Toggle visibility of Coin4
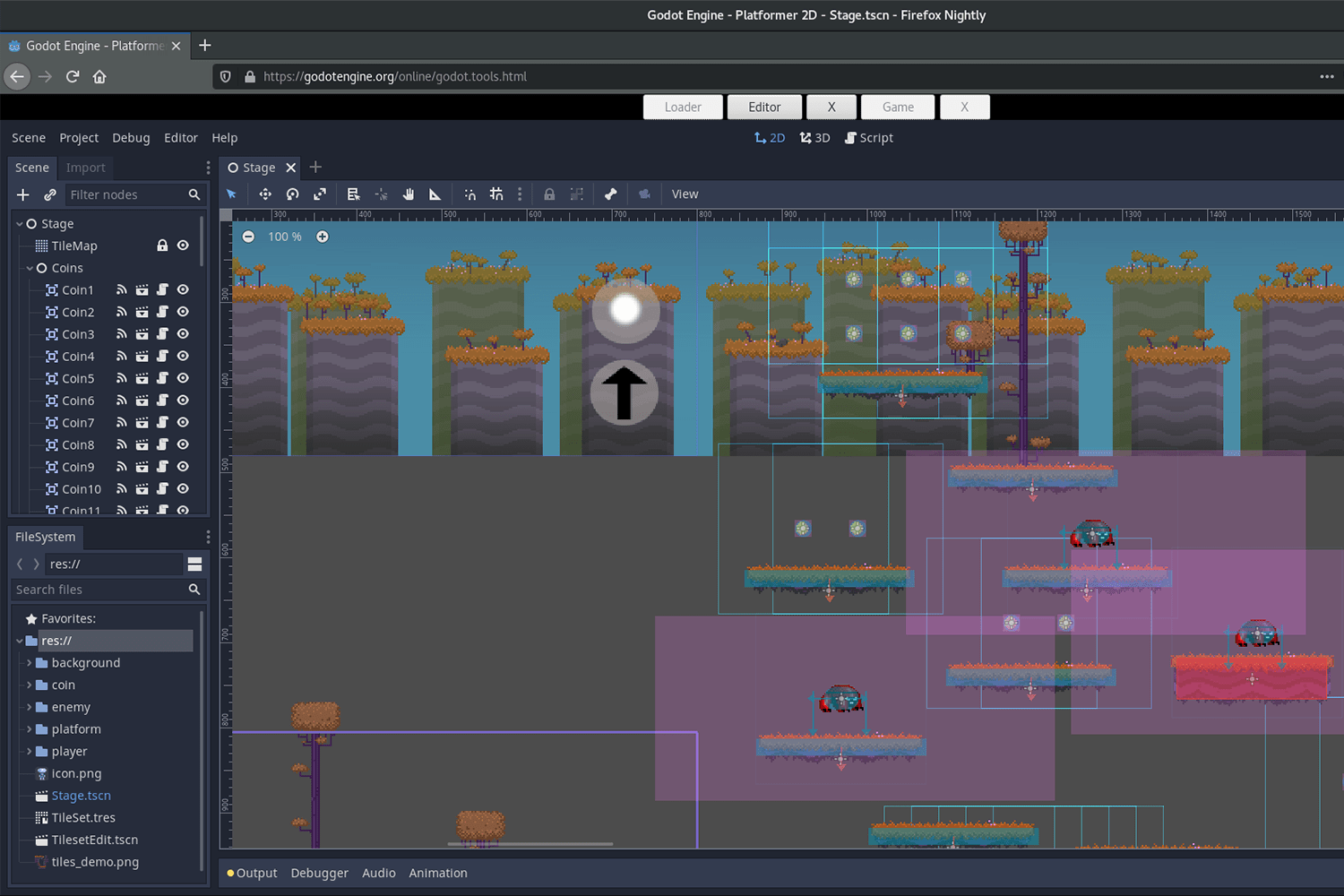Image resolution: width=1344 pixels, height=896 pixels. tap(183, 357)
